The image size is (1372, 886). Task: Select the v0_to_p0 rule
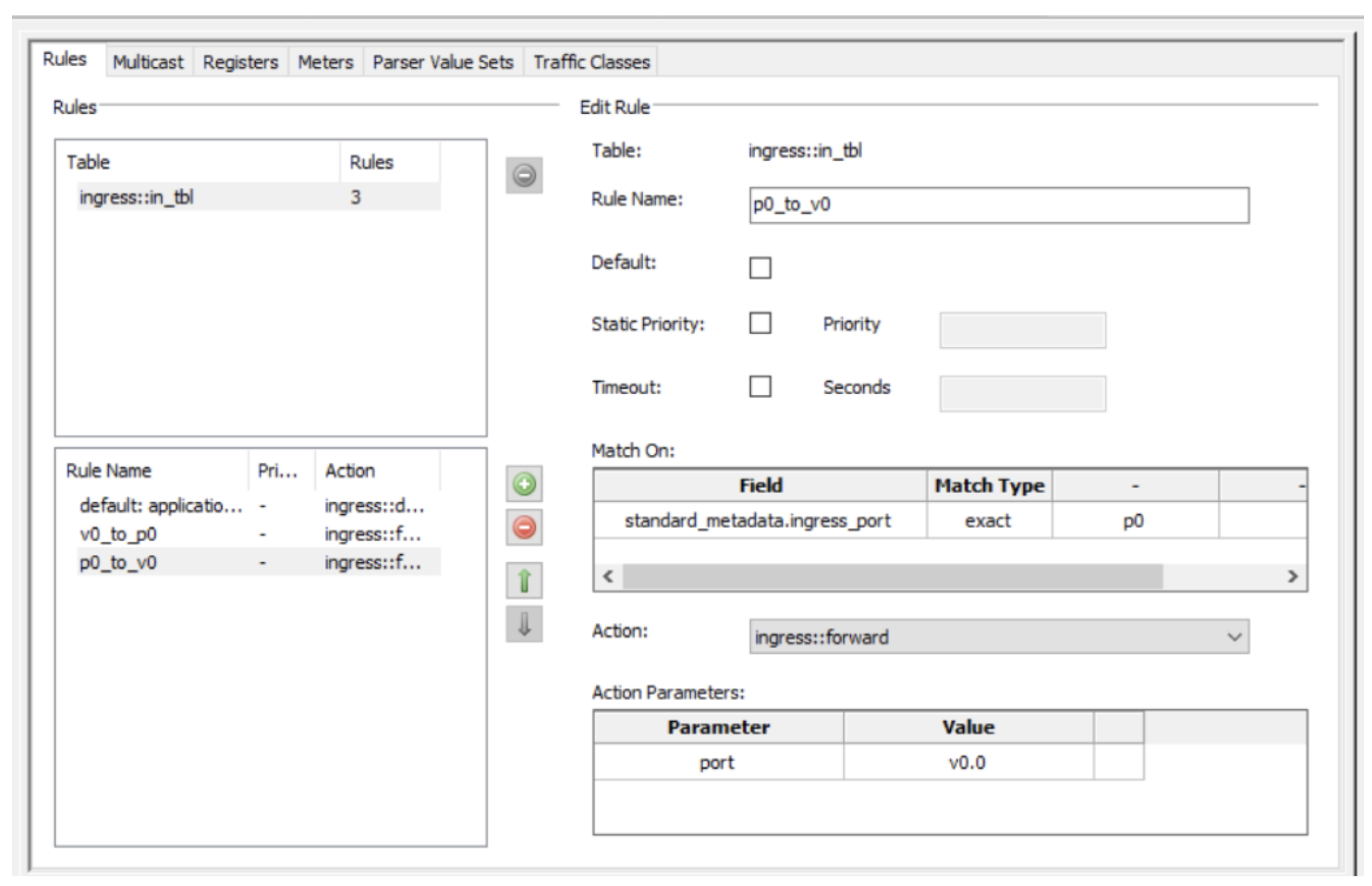click(118, 534)
